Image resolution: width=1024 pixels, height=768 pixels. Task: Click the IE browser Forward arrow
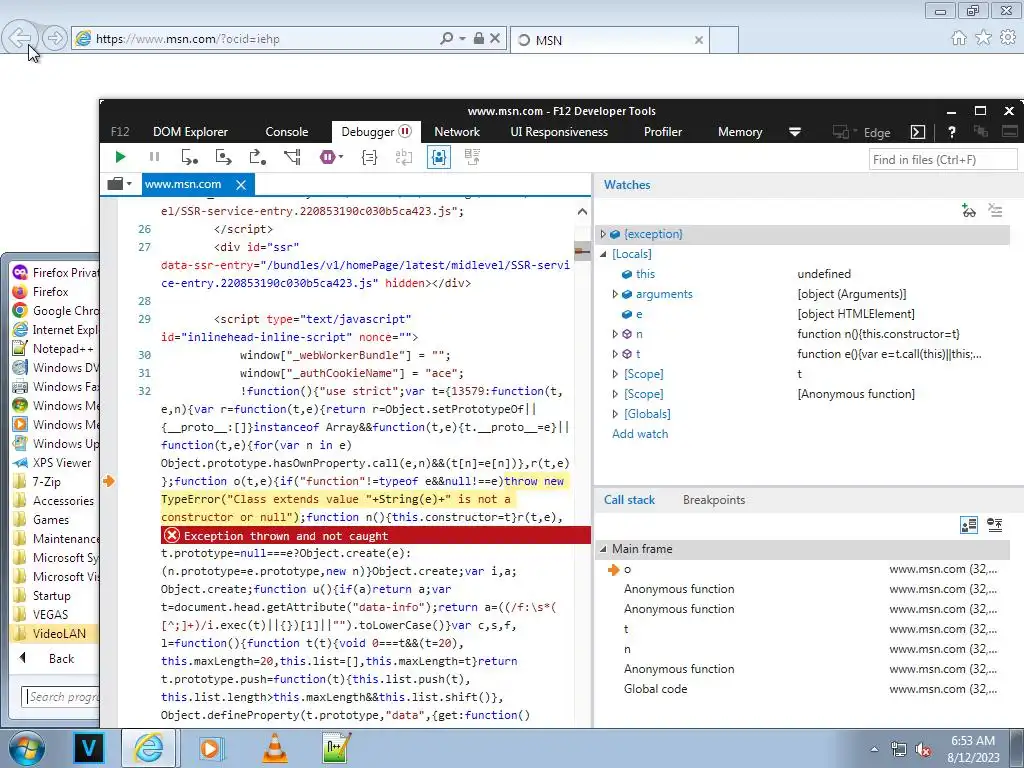point(55,39)
